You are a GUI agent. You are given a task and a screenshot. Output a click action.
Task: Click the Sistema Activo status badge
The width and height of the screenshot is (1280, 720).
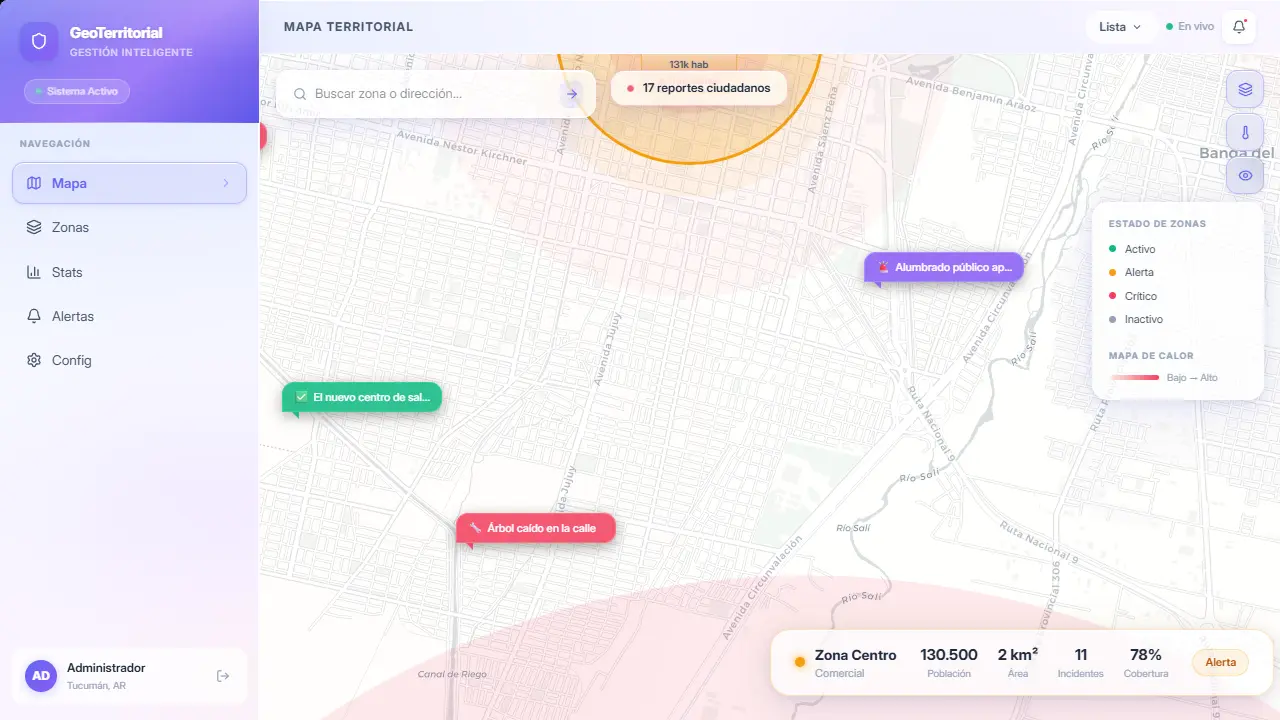coord(77,91)
